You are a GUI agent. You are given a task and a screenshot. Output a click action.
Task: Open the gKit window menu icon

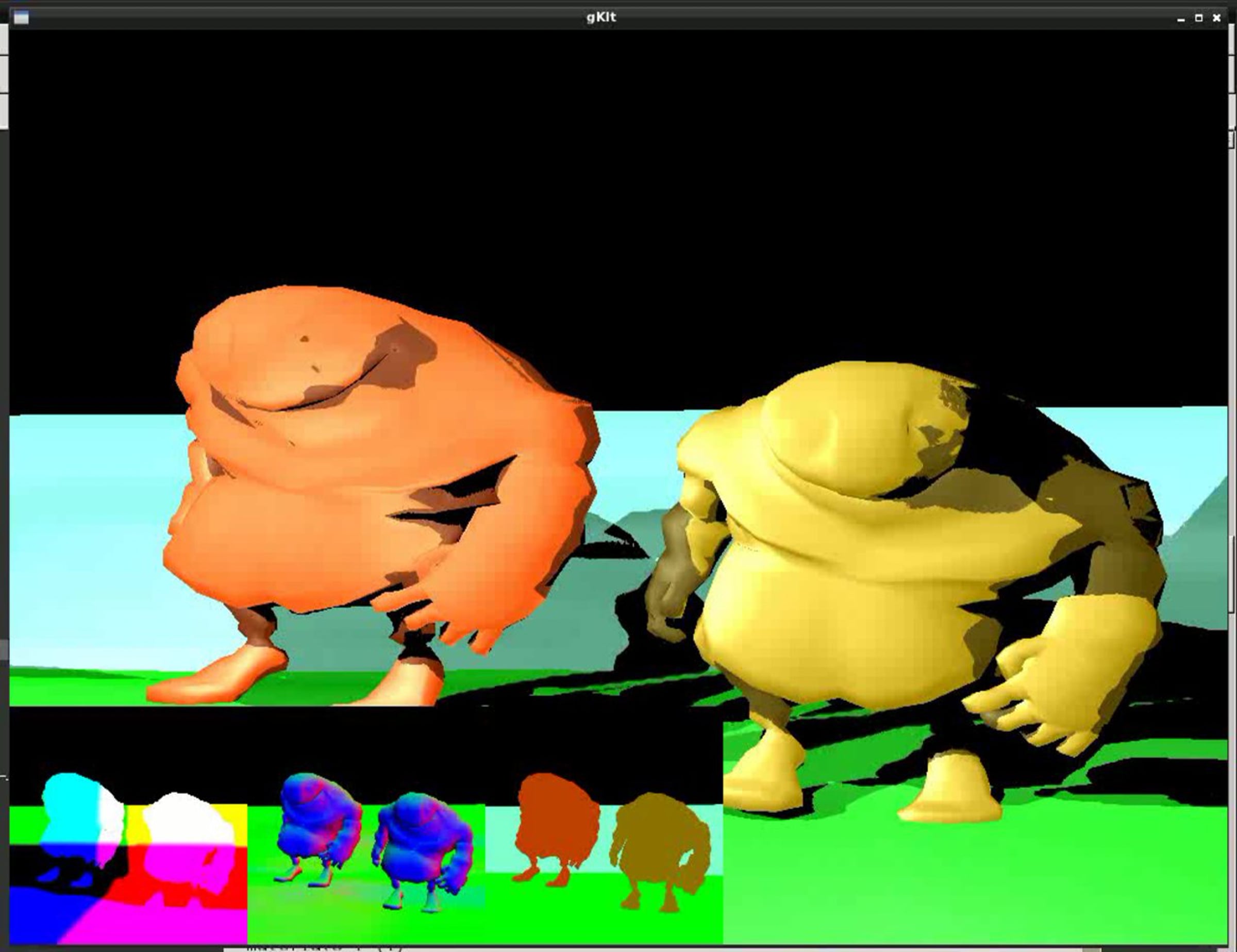pos(21,18)
